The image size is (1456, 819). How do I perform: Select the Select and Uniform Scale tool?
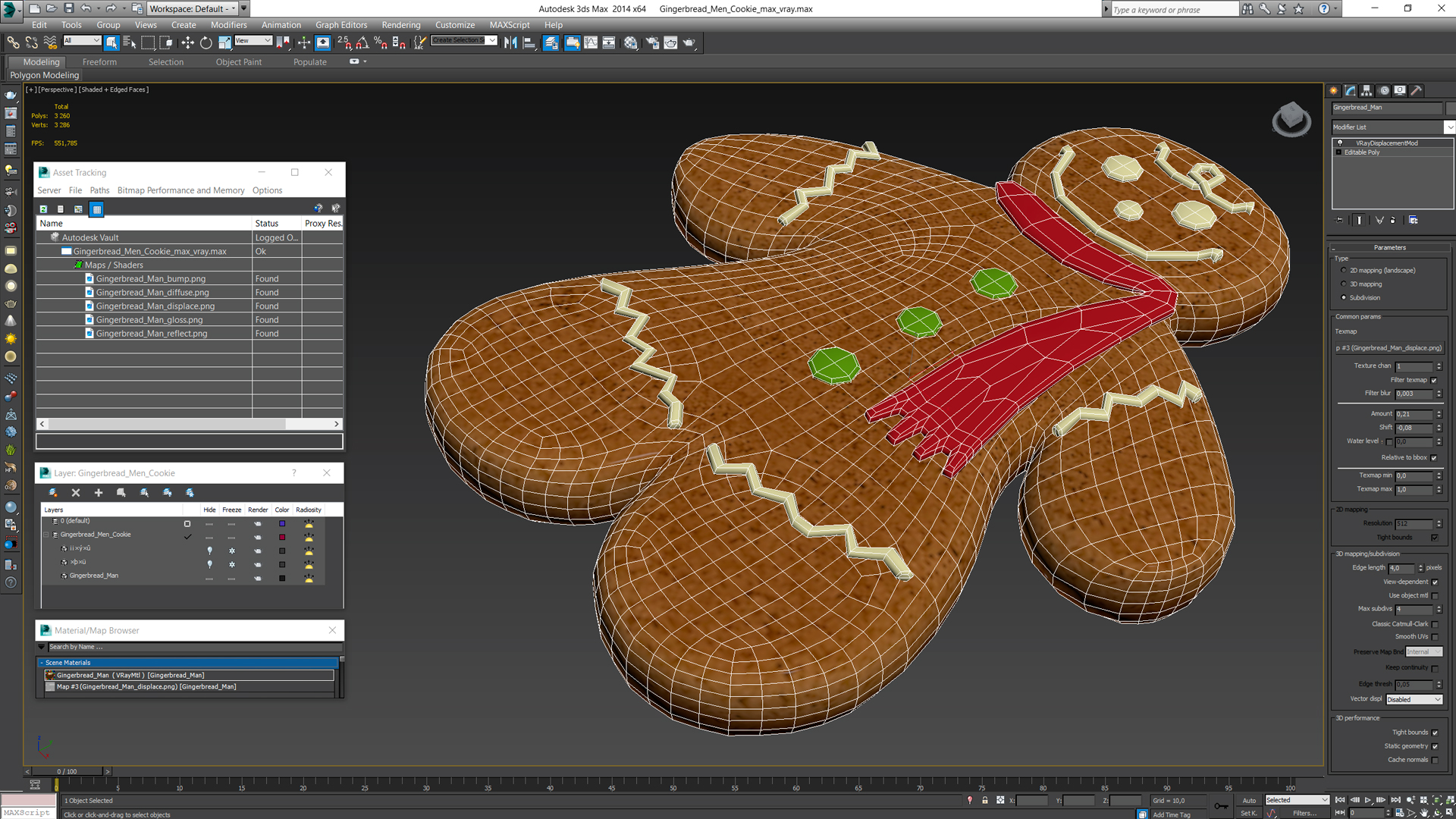coord(224,42)
